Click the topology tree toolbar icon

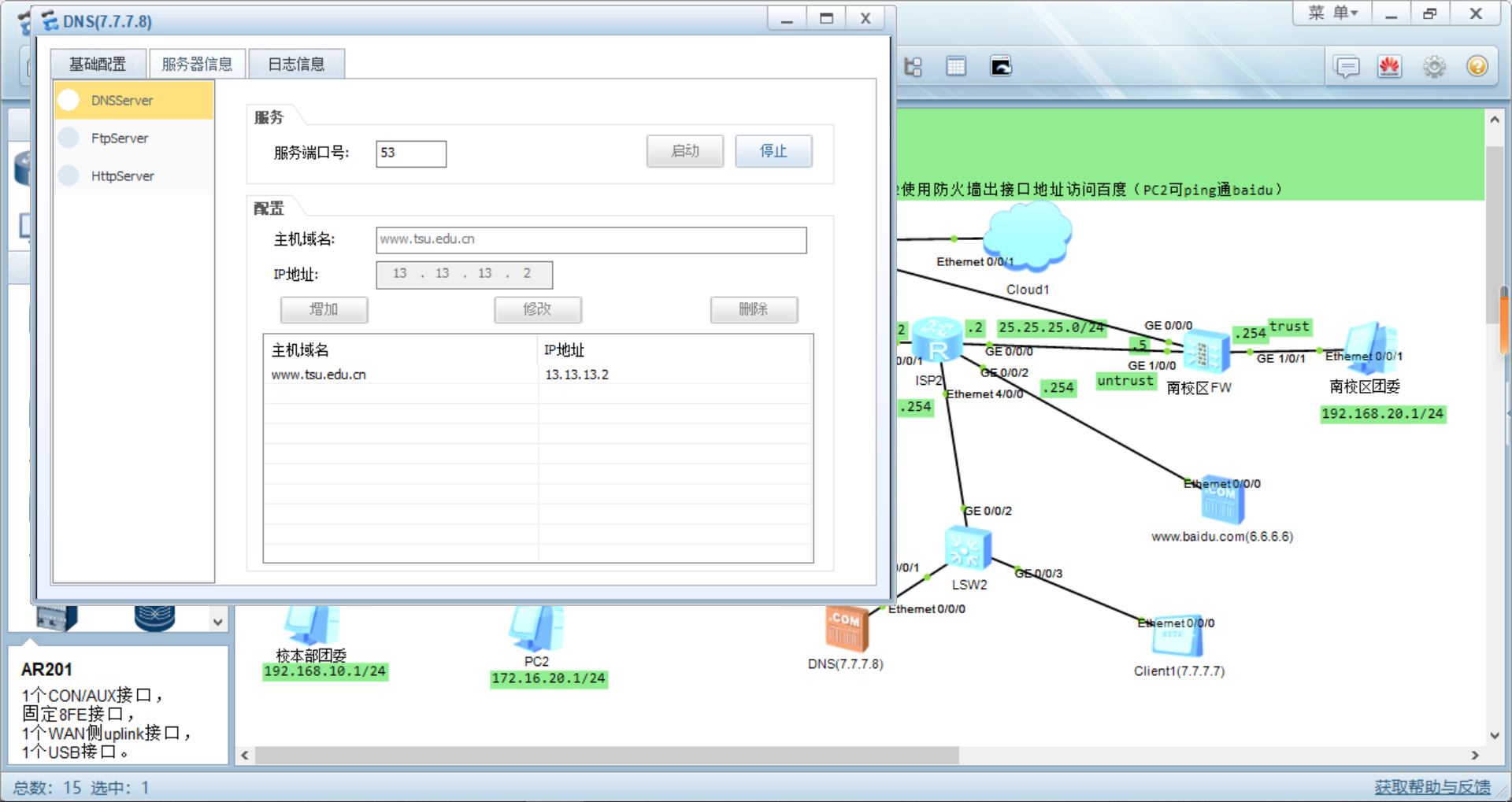tap(913, 67)
